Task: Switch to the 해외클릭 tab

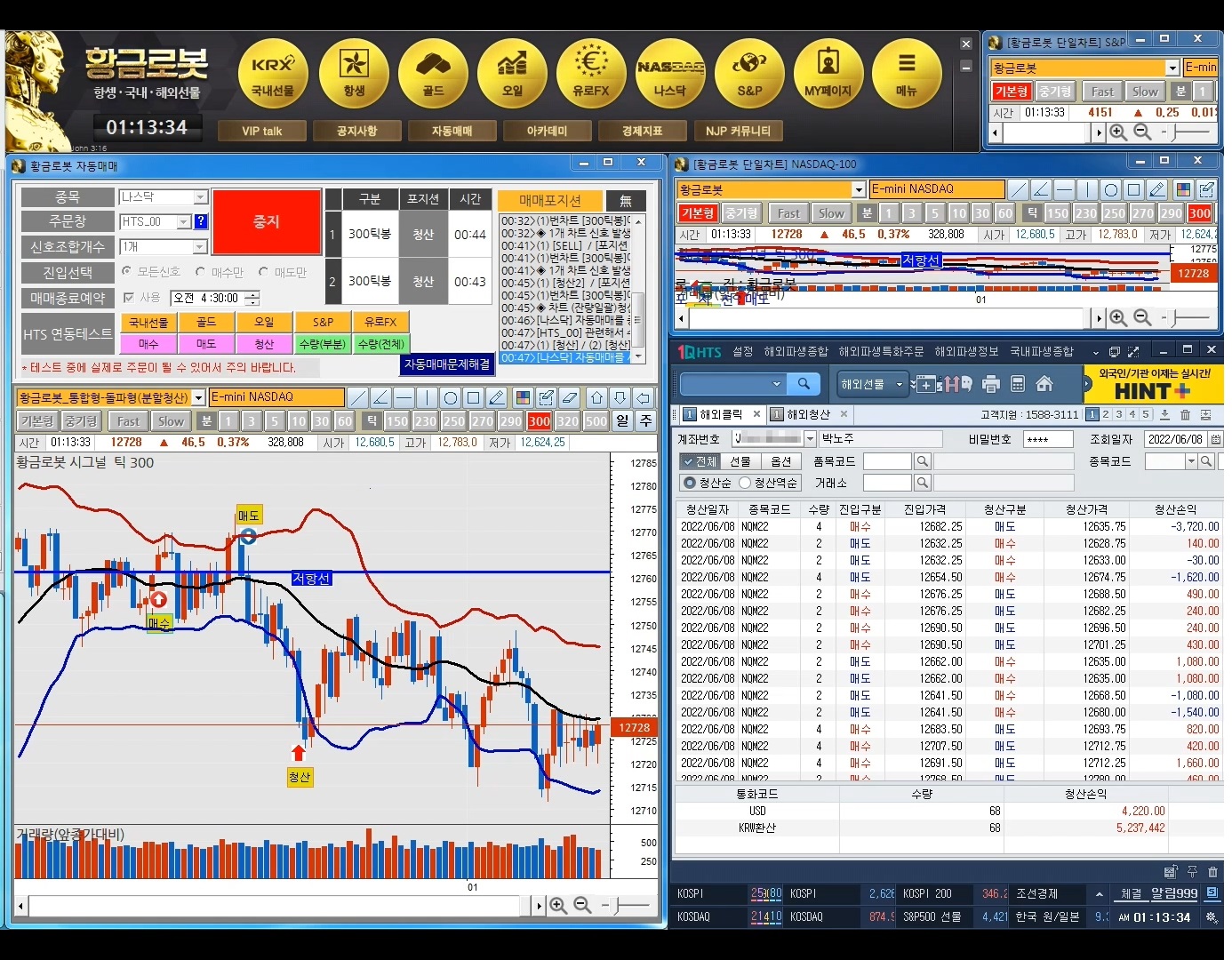Action: [721, 414]
